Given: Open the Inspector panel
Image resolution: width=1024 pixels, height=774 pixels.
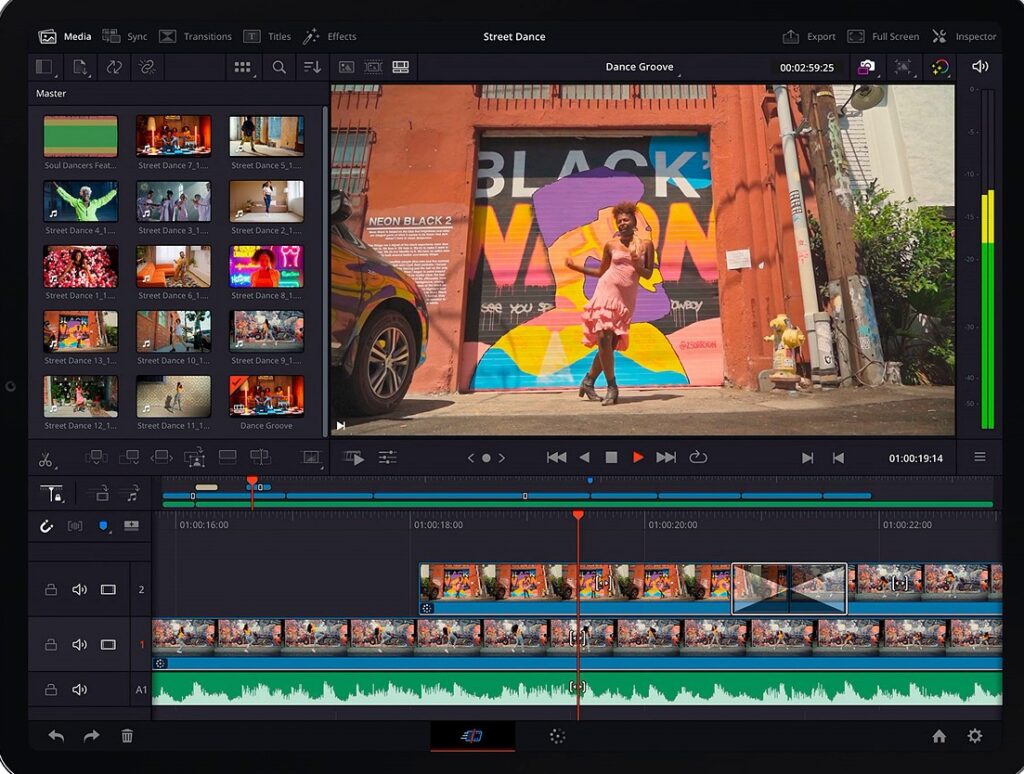Looking at the screenshot, I should pyautogui.click(x=964, y=36).
